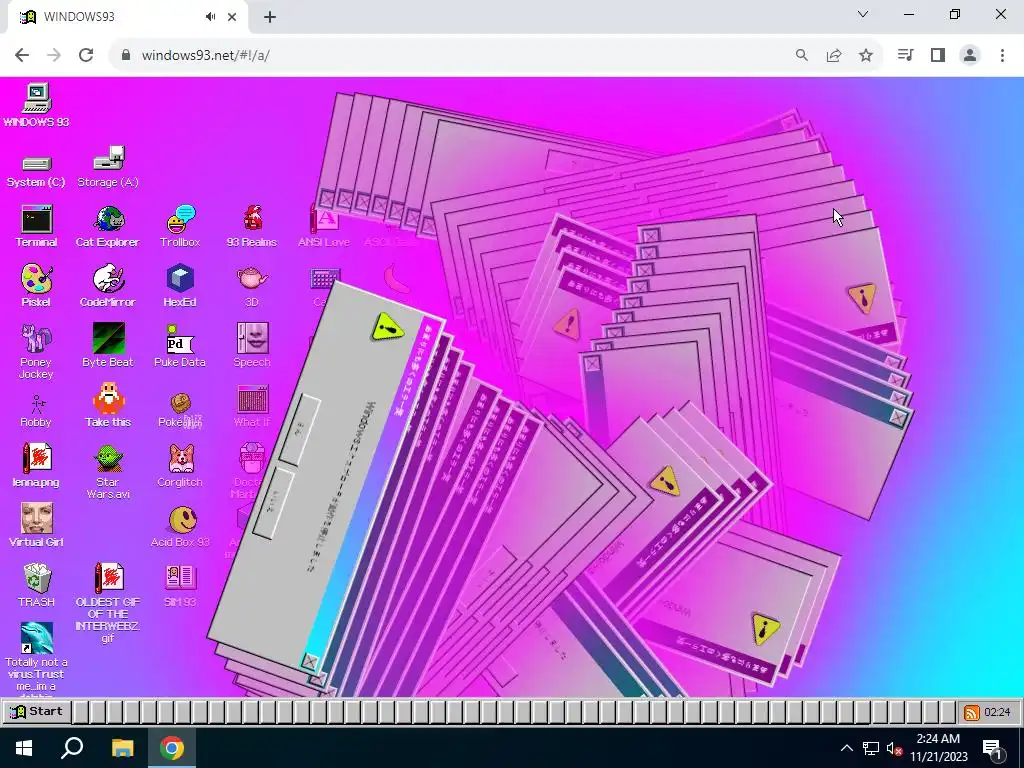Screen dimensions: 1024x768
Task: Open Windows taskbar search
Action: tap(72, 748)
